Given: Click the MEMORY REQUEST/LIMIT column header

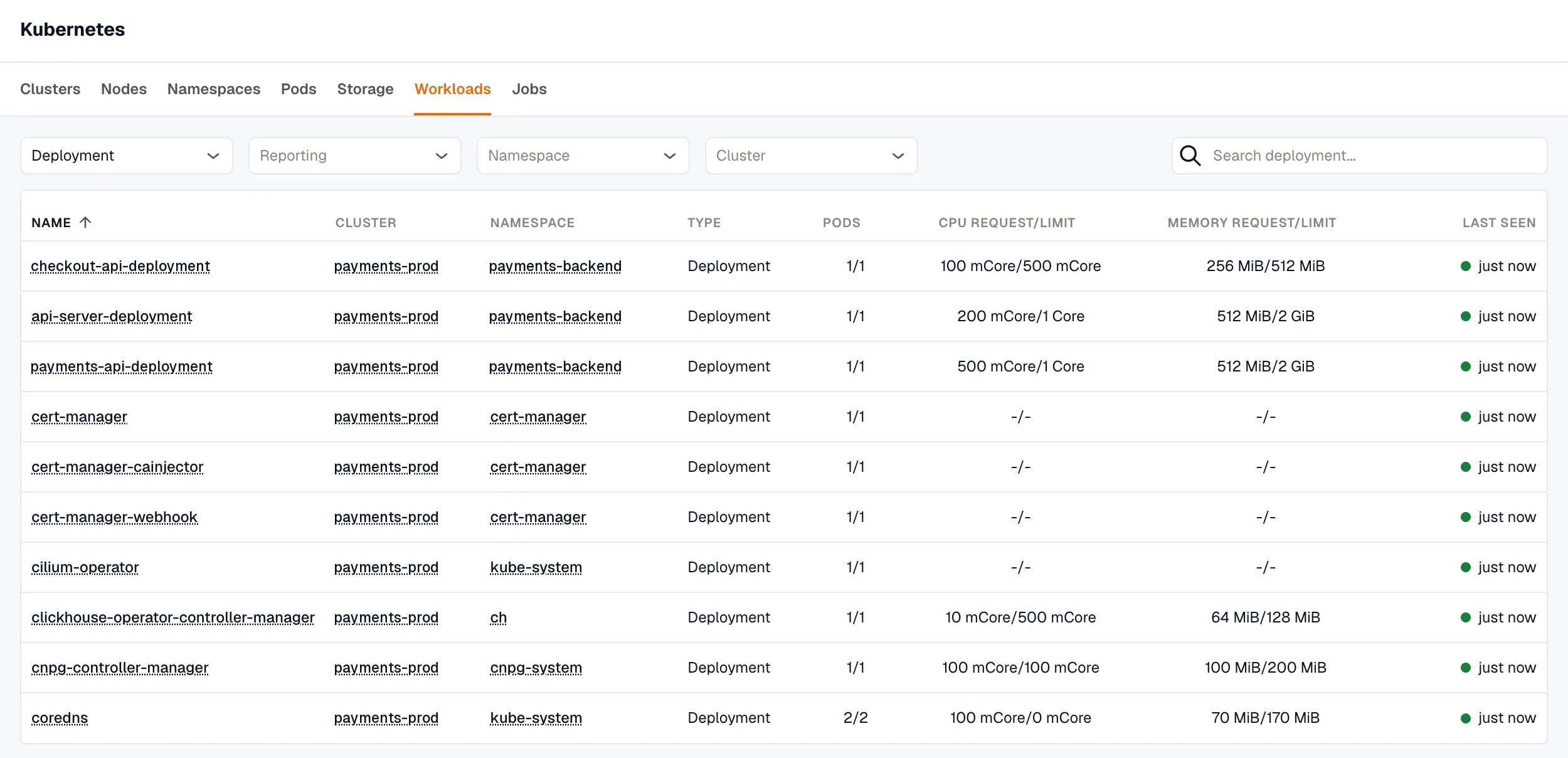Looking at the screenshot, I should coord(1252,223).
